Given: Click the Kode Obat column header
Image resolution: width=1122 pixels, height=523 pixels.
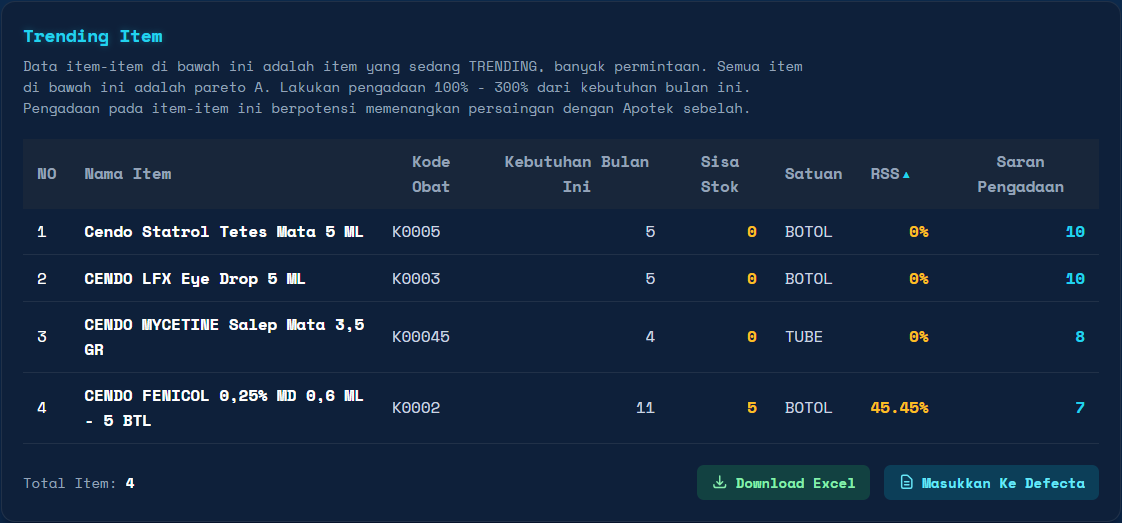Looking at the screenshot, I should pyautogui.click(x=431, y=174).
